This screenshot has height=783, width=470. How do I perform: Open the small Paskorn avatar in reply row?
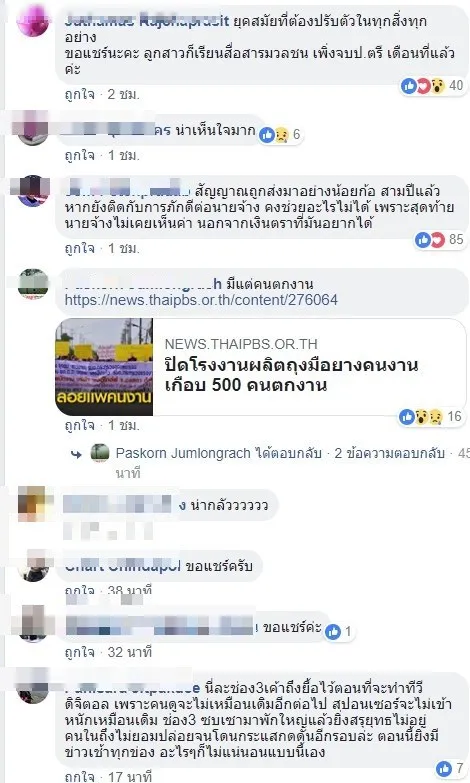(x=100, y=453)
